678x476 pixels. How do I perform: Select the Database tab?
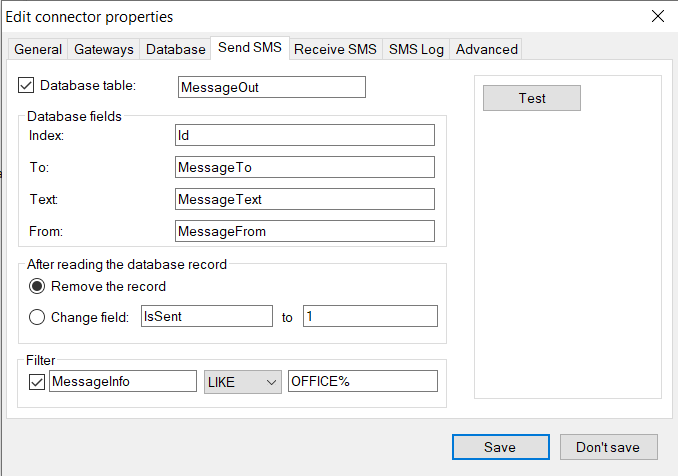[x=176, y=49]
